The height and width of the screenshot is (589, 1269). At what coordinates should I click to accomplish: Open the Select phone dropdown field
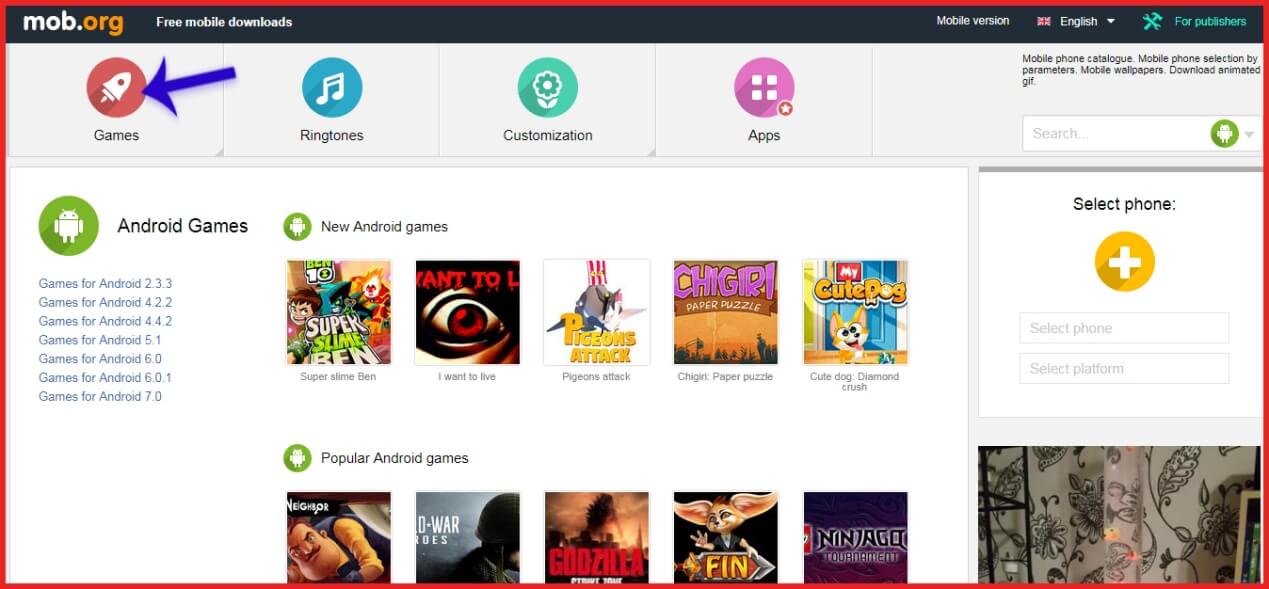(x=1124, y=328)
